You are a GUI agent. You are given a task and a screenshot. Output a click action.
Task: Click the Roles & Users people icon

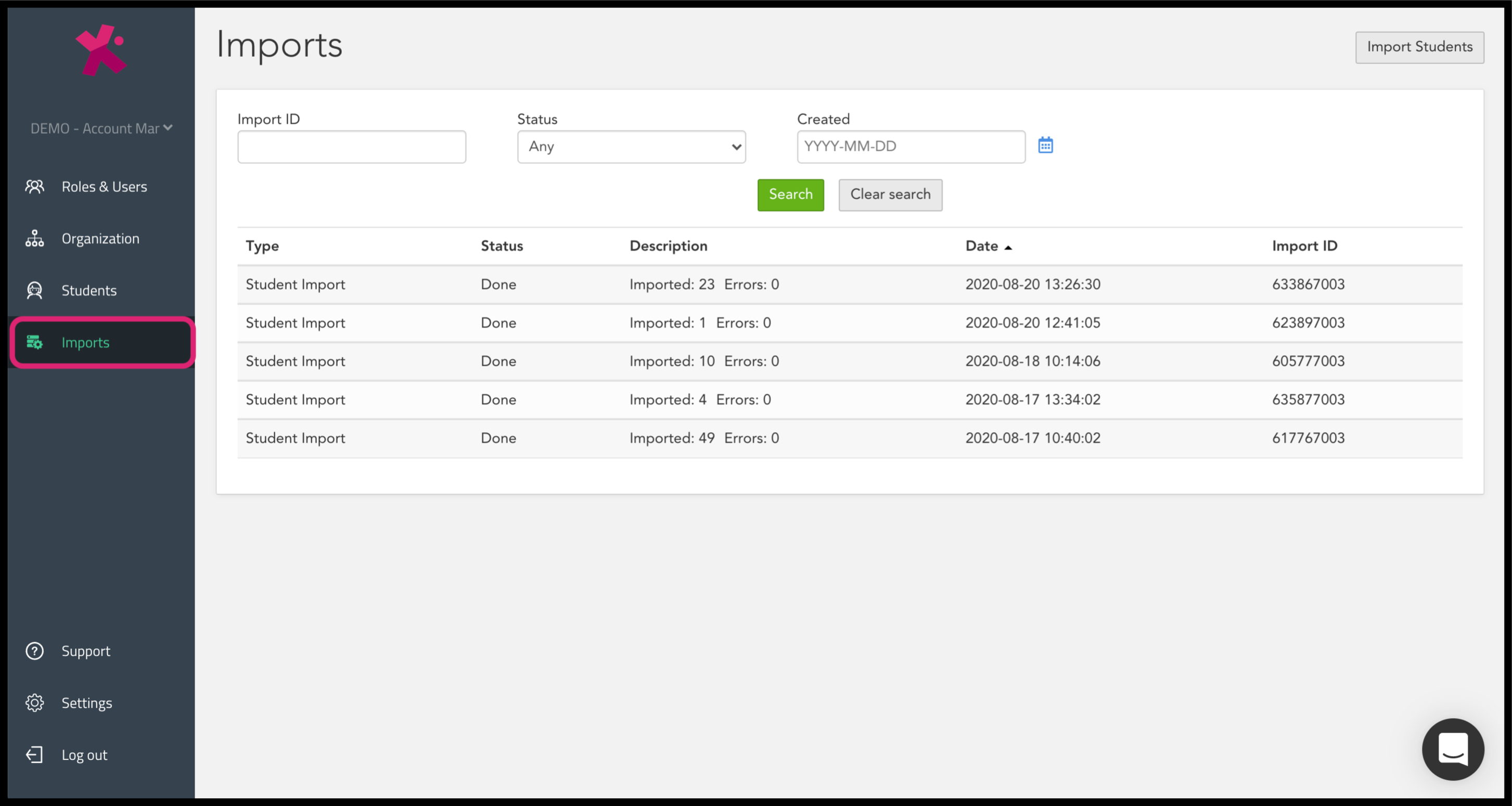[35, 187]
